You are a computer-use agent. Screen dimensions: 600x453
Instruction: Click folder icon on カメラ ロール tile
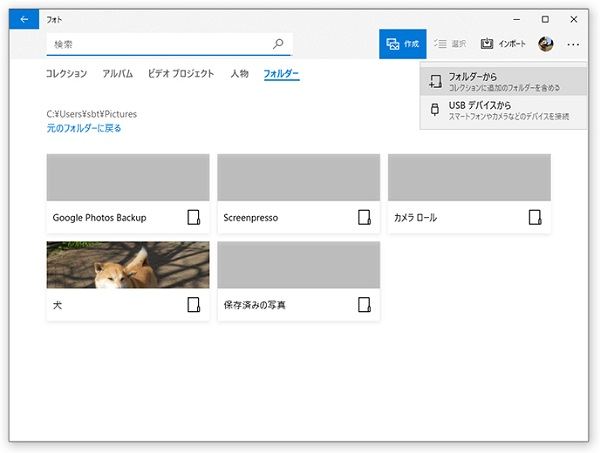tap(536, 218)
